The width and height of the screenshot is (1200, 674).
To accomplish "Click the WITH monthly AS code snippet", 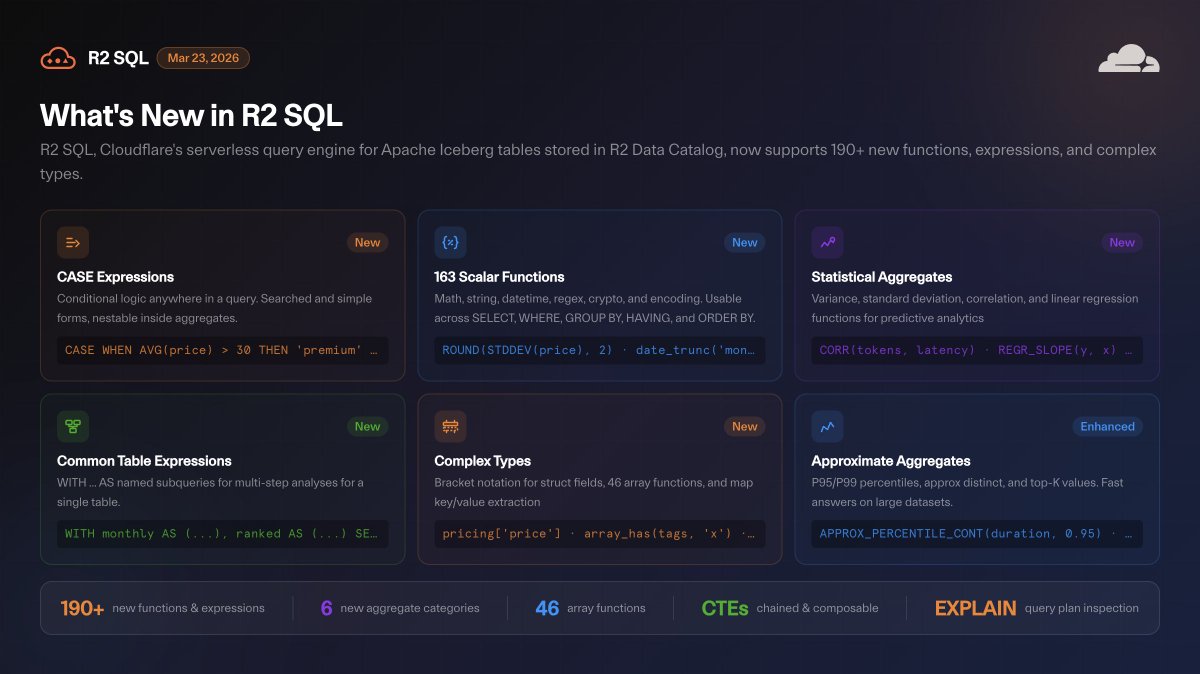I will (222, 534).
